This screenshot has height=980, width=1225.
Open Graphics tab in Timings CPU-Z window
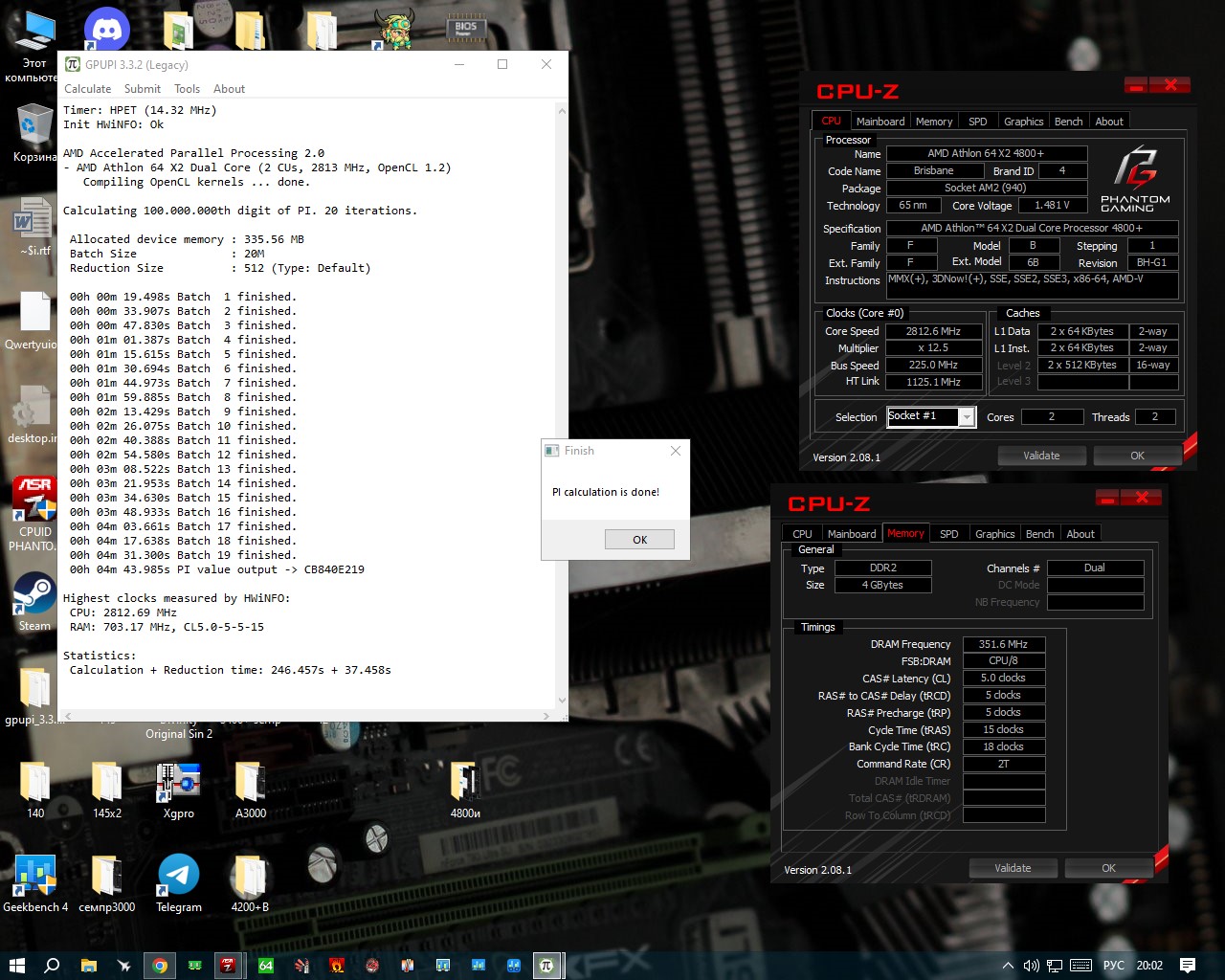[x=995, y=534]
